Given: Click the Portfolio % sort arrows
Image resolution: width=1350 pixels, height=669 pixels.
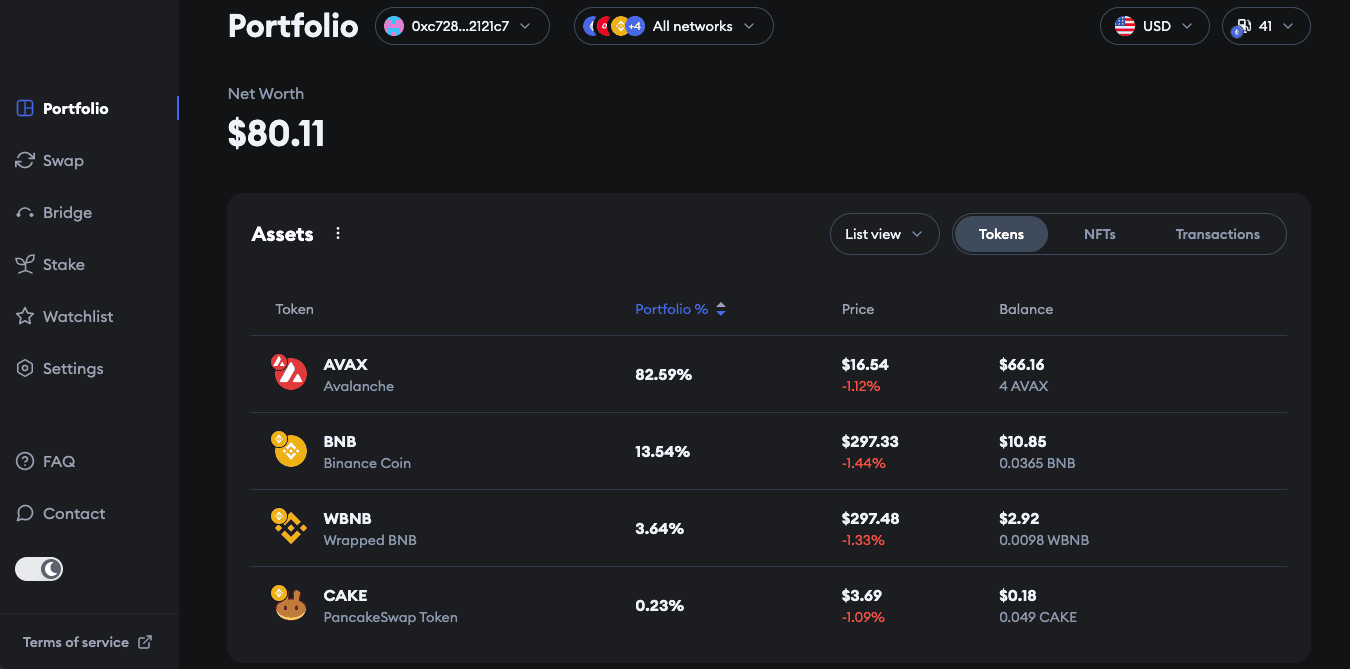Looking at the screenshot, I should (x=721, y=309).
